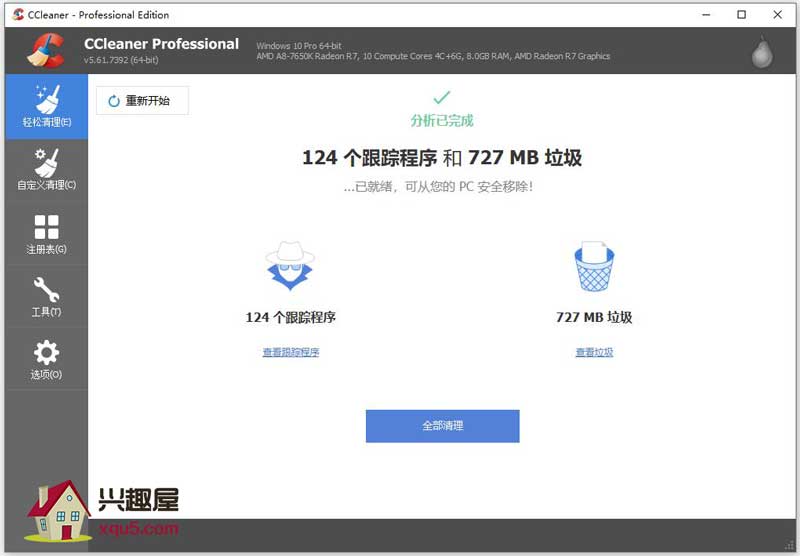Click the 分析已完成 status text
This screenshot has width=800, height=556.
pyautogui.click(x=442, y=120)
